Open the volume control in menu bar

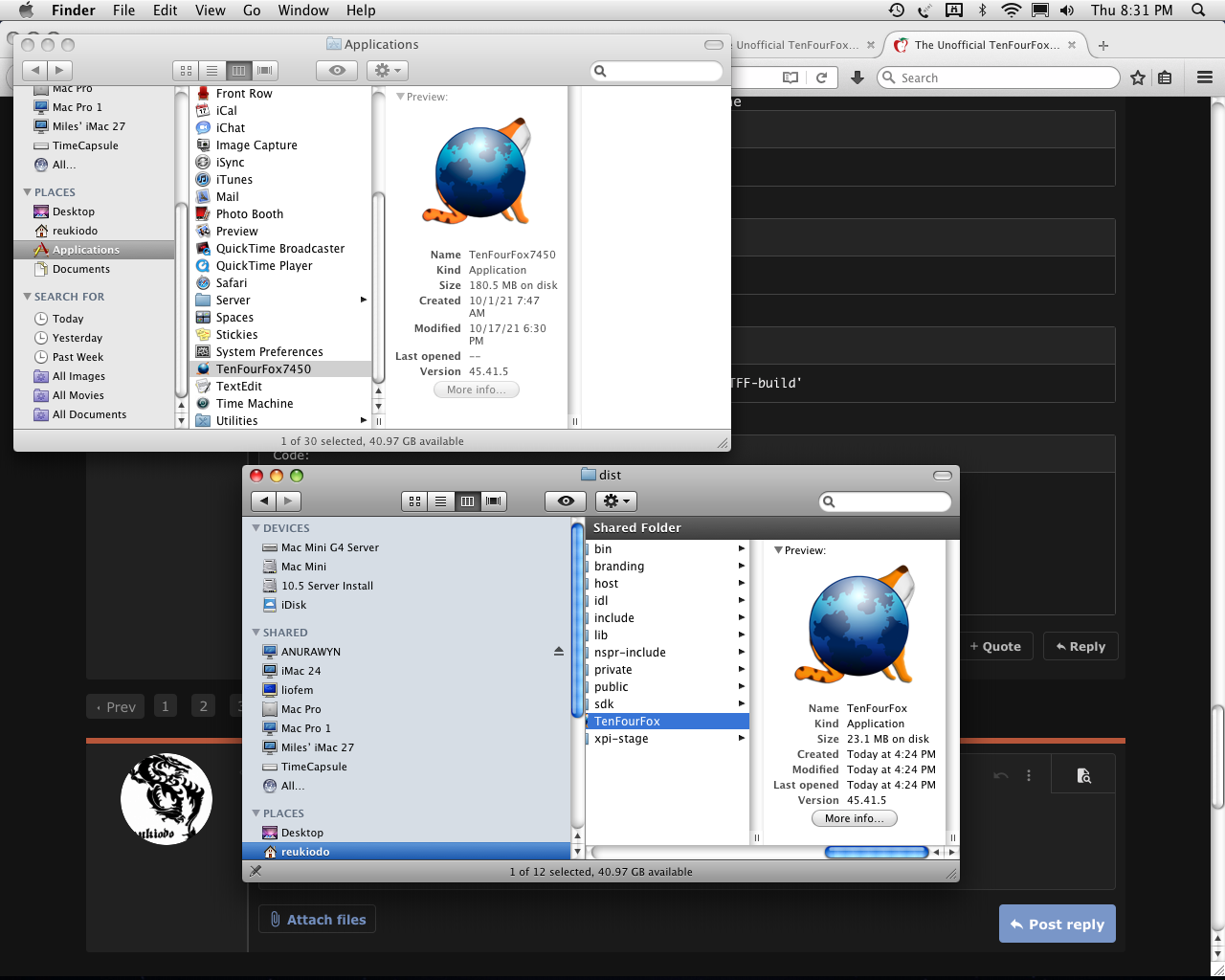1067,11
